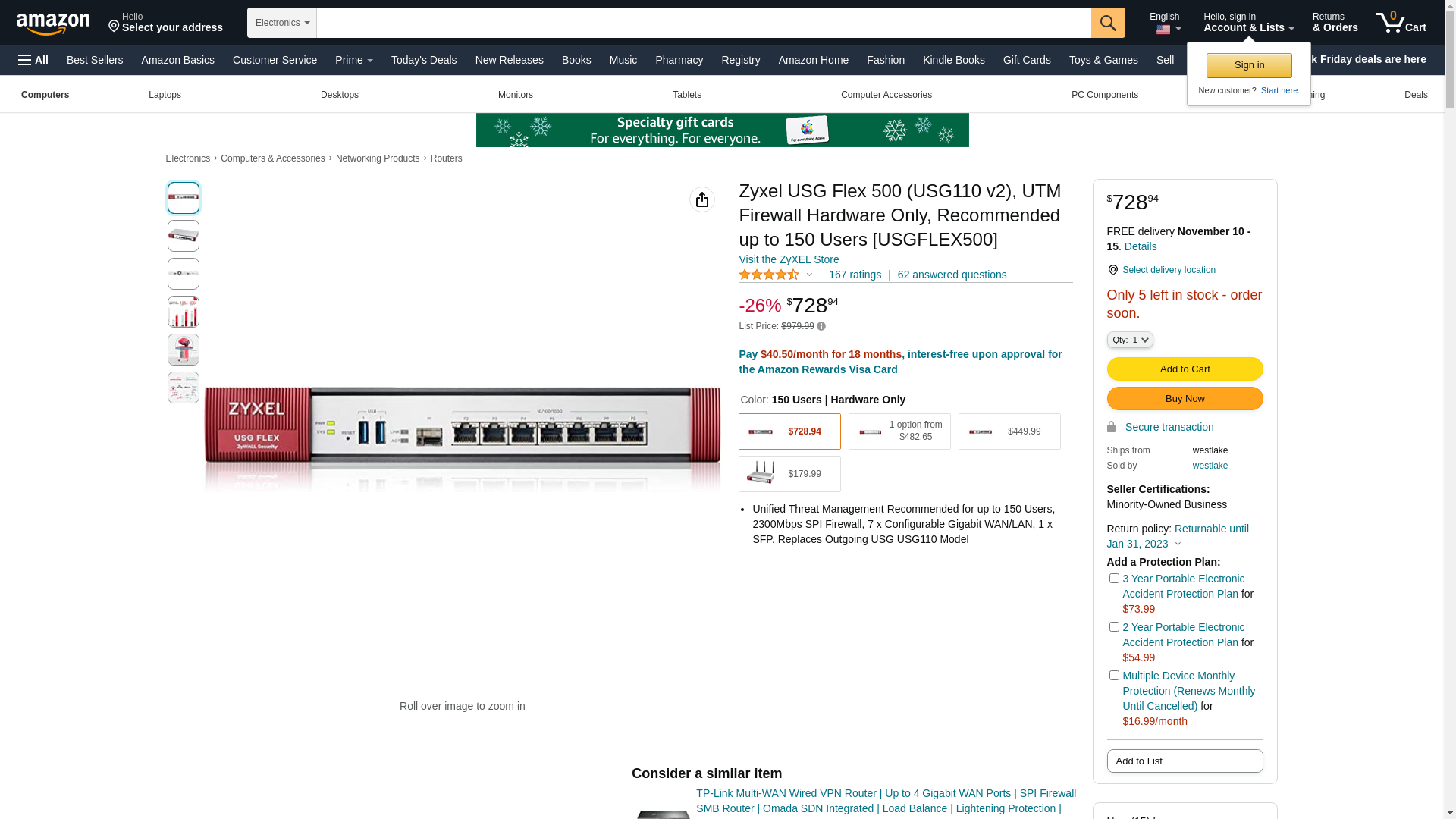Open the All hamburger menu

point(33,60)
